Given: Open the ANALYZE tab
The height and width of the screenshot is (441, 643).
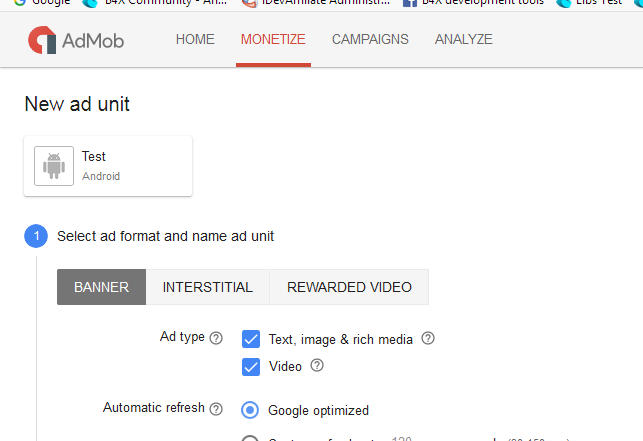Looking at the screenshot, I should tap(464, 39).
